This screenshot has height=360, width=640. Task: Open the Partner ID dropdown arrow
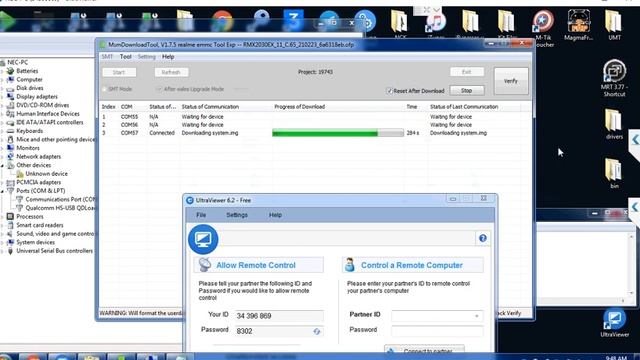[477, 316]
